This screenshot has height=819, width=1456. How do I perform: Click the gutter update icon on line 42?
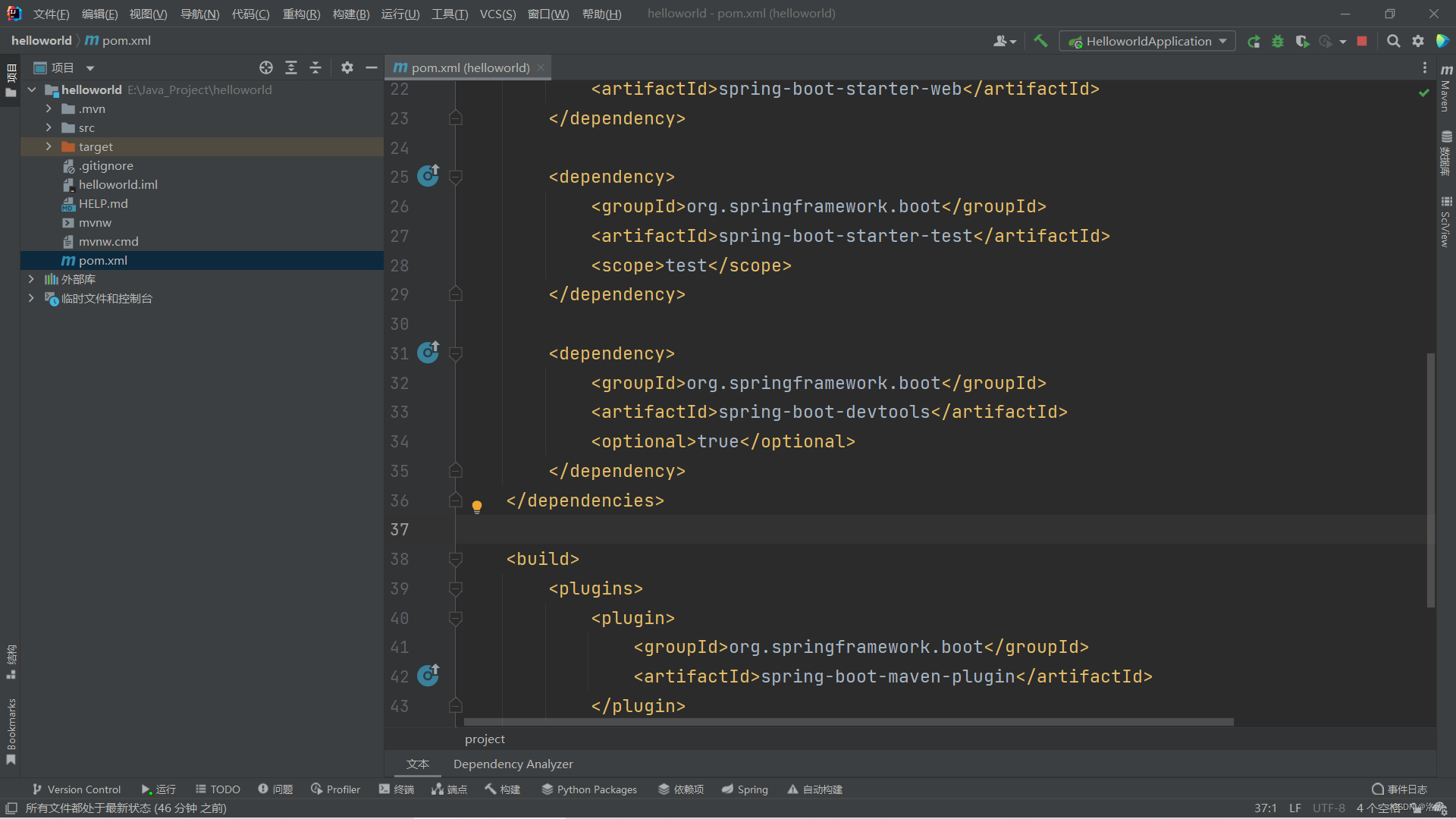coord(428,675)
